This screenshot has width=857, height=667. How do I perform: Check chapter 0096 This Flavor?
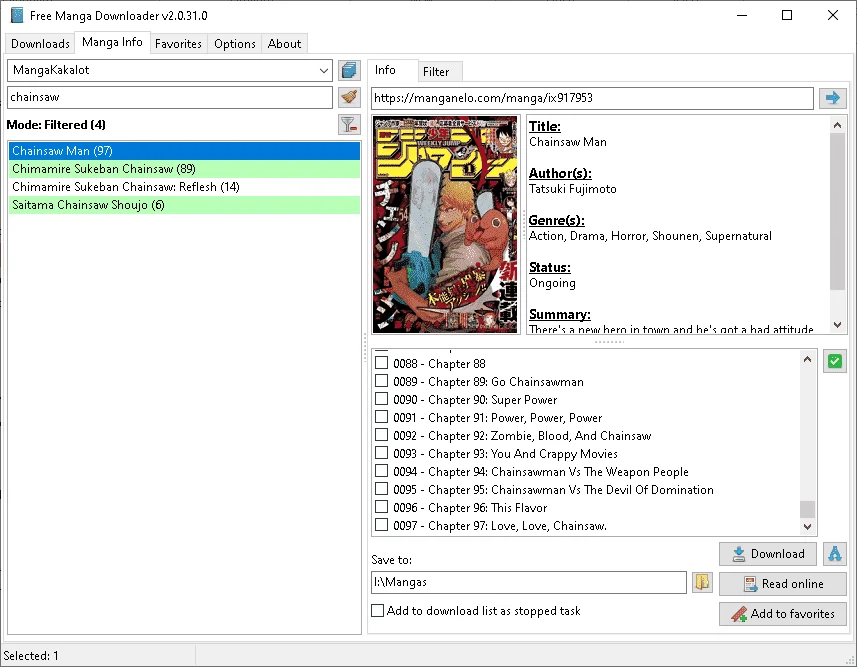pyautogui.click(x=381, y=507)
